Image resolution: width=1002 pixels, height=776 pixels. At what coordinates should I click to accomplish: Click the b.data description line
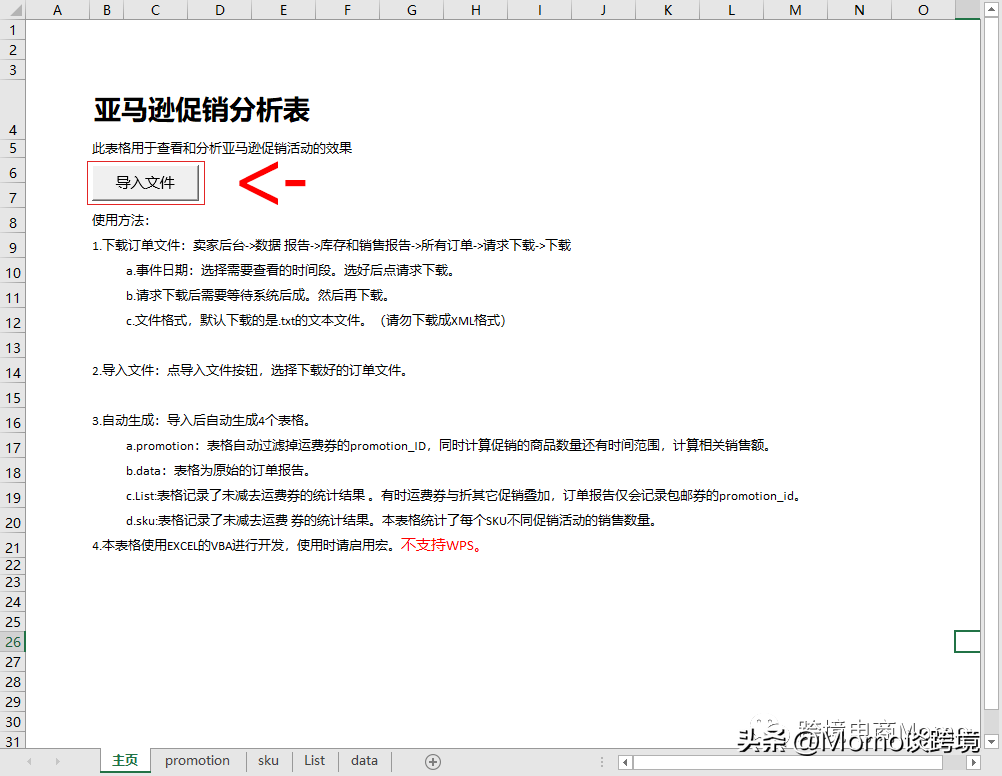point(219,470)
